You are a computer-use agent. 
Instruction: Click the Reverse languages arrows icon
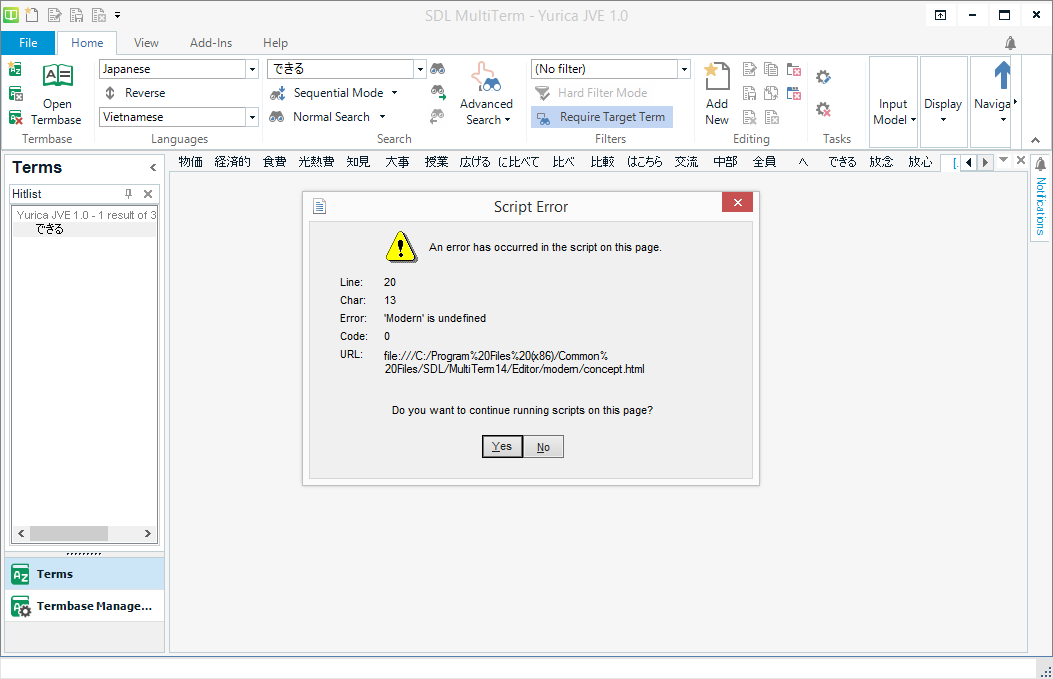click(110, 93)
